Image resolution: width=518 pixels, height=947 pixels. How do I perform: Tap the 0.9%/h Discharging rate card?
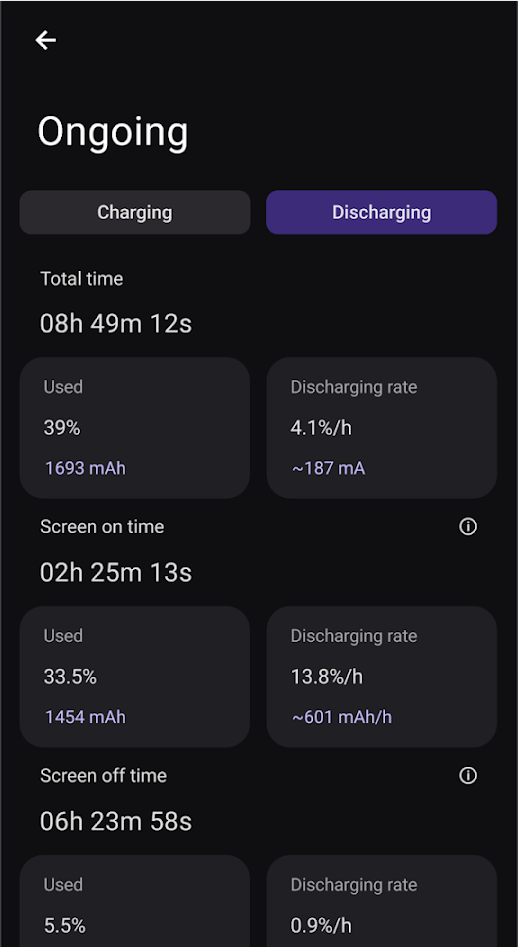[x=382, y=901]
